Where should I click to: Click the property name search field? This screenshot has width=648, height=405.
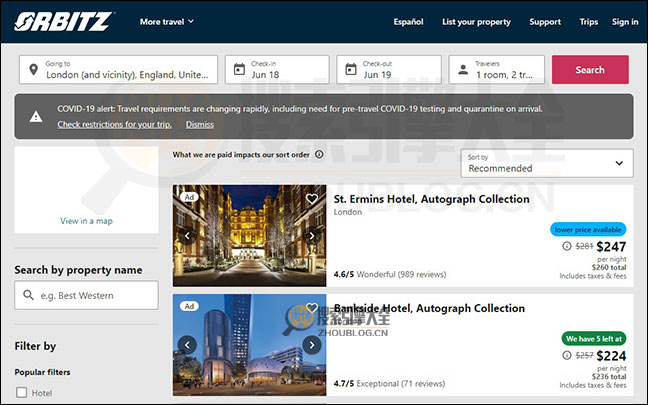pos(86,295)
